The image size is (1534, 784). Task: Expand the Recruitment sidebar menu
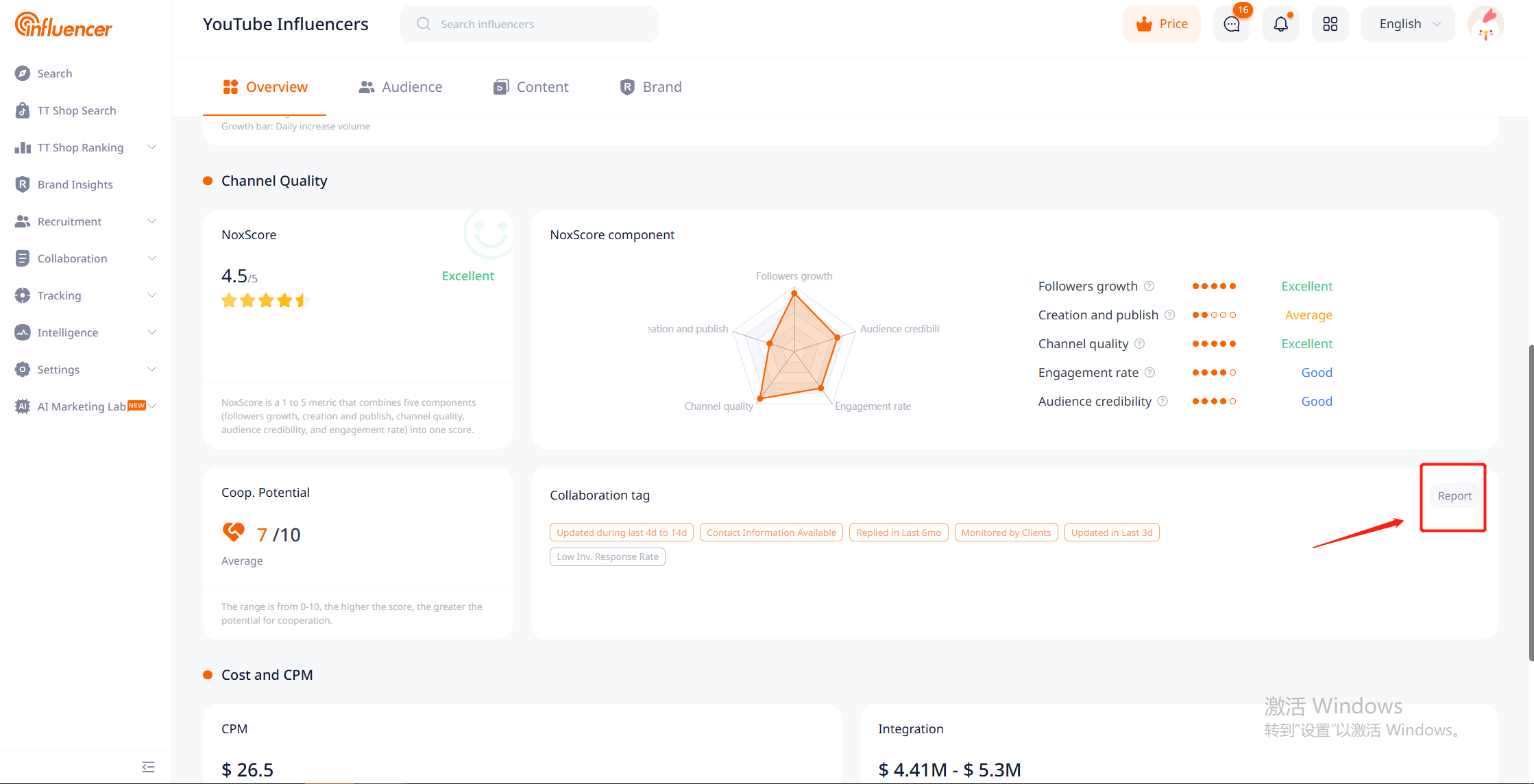[x=86, y=221]
